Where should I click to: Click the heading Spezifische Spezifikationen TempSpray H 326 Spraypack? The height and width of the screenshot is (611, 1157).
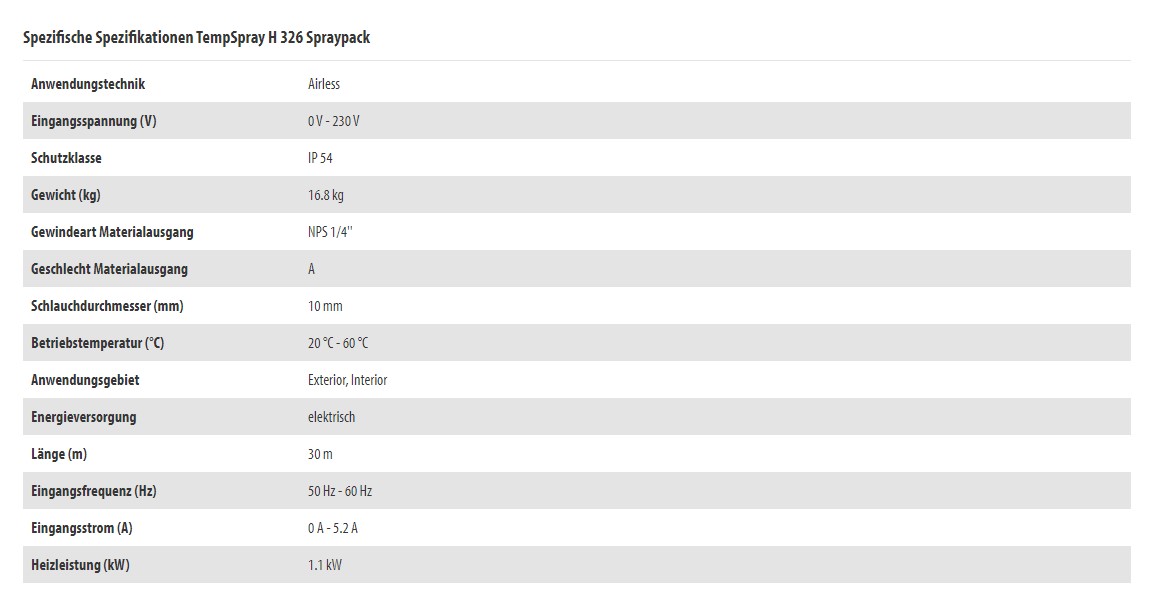196,38
